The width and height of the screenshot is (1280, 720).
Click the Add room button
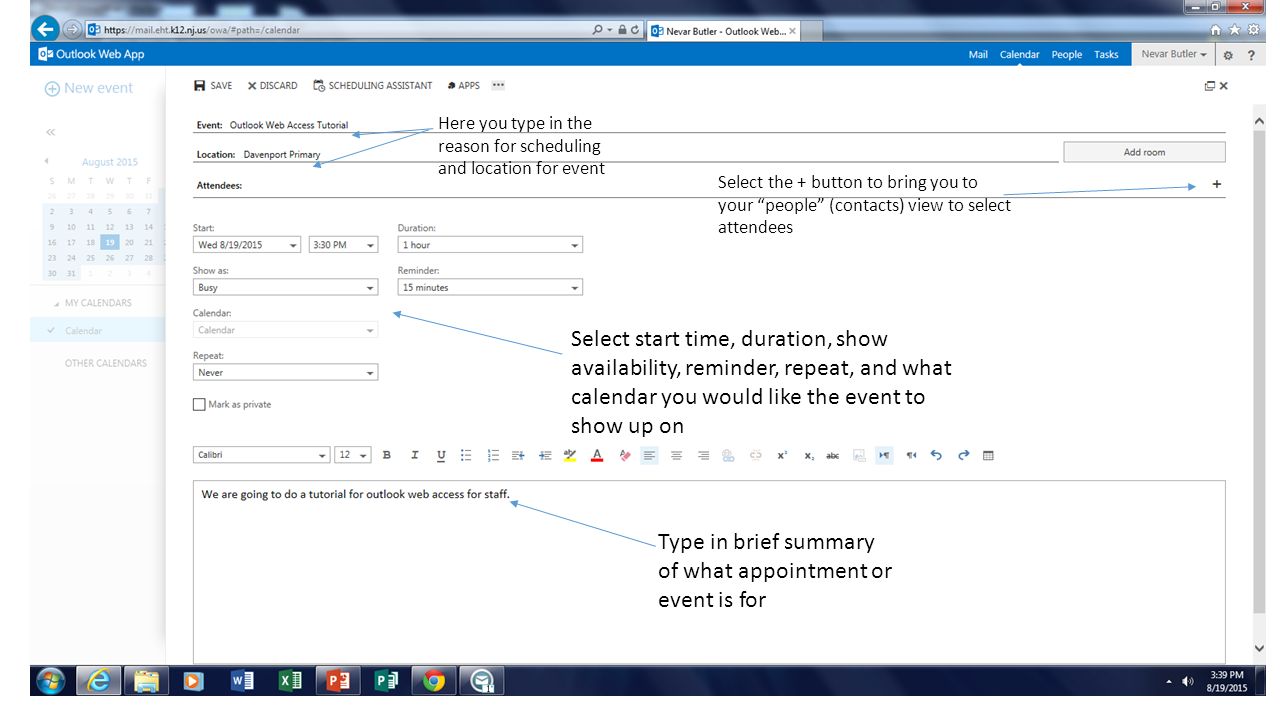click(1144, 152)
